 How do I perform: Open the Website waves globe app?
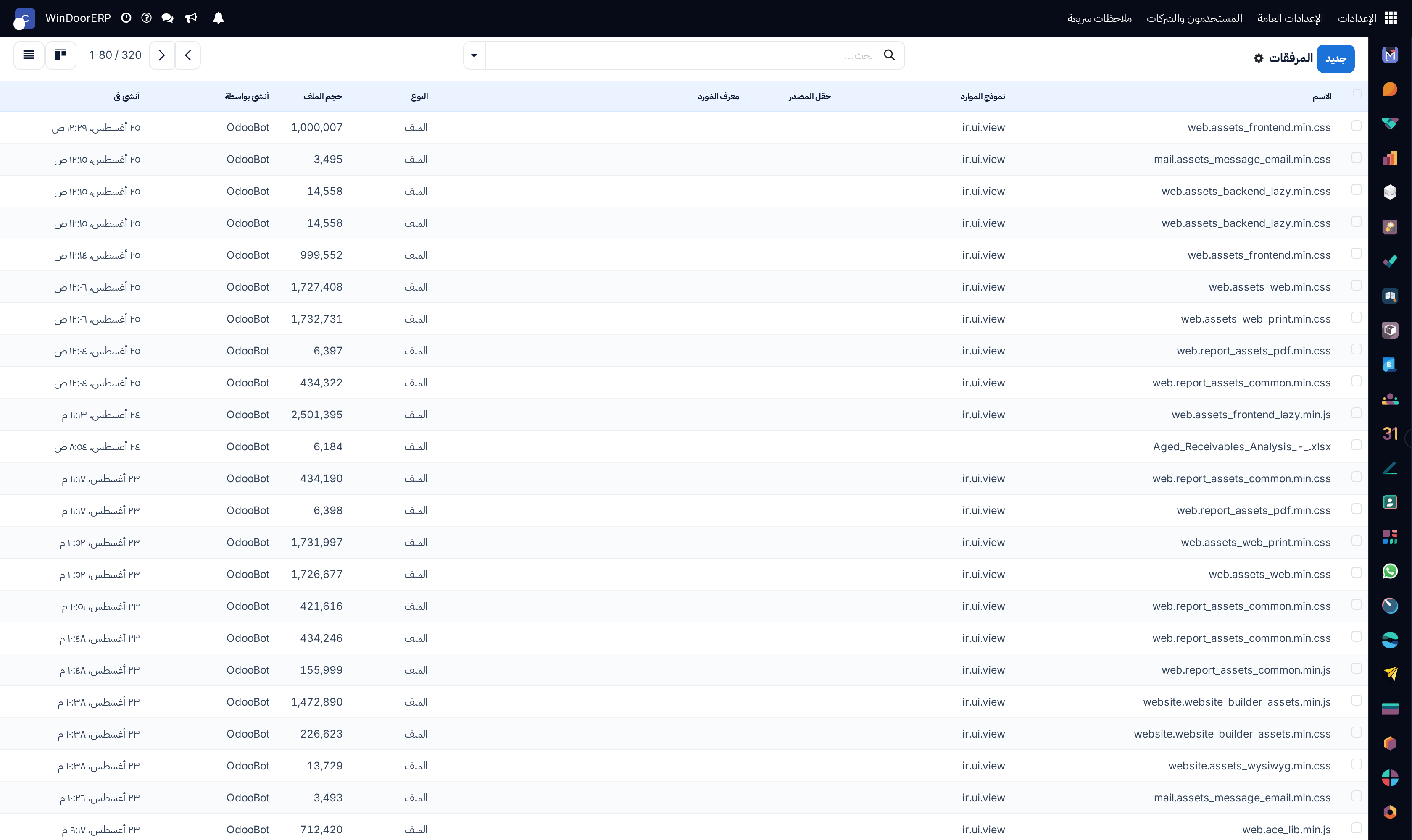tap(1390, 640)
